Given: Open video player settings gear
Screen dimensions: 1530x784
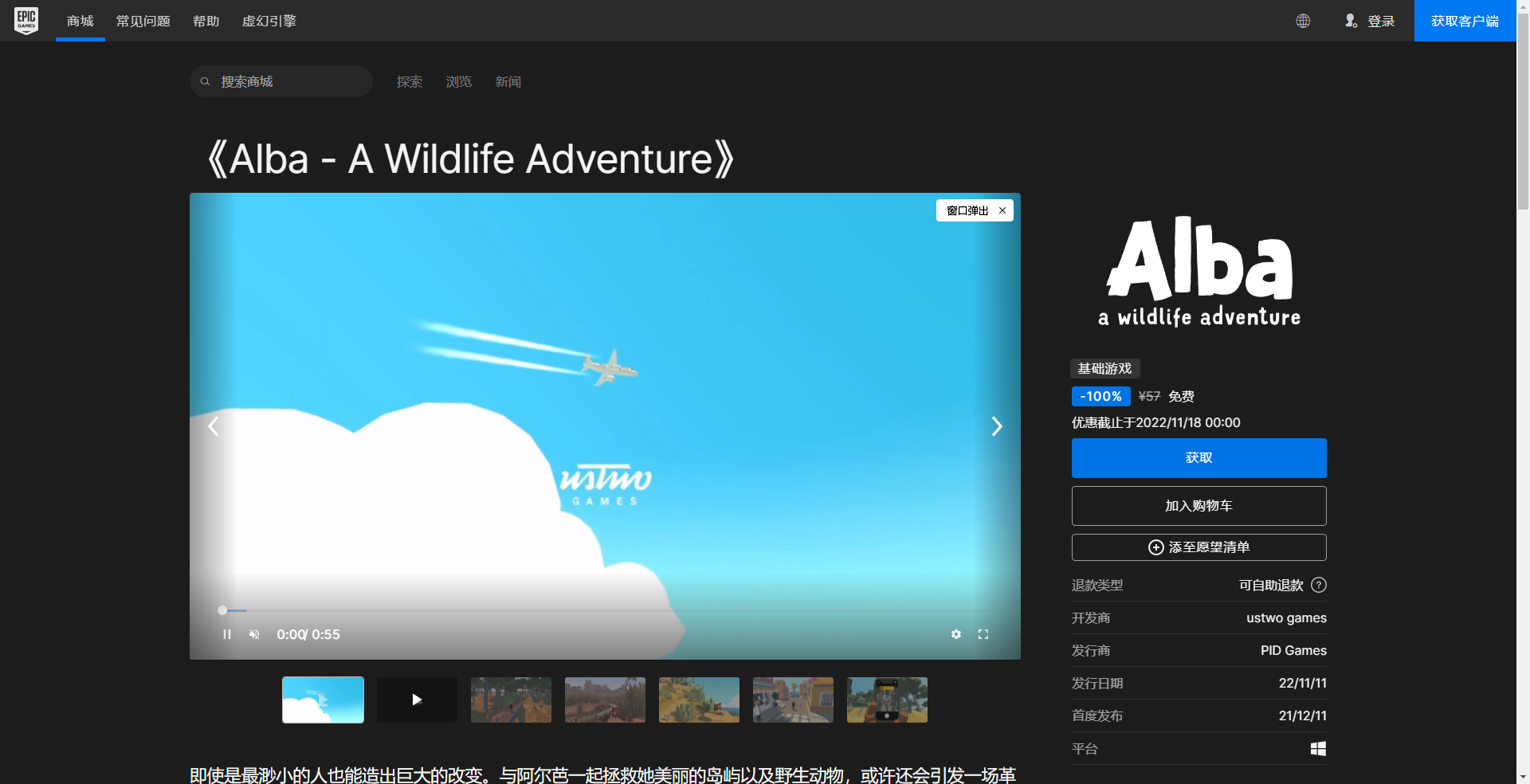Looking at the screenshot, I should pyautogui.click(x=955, y=634).
